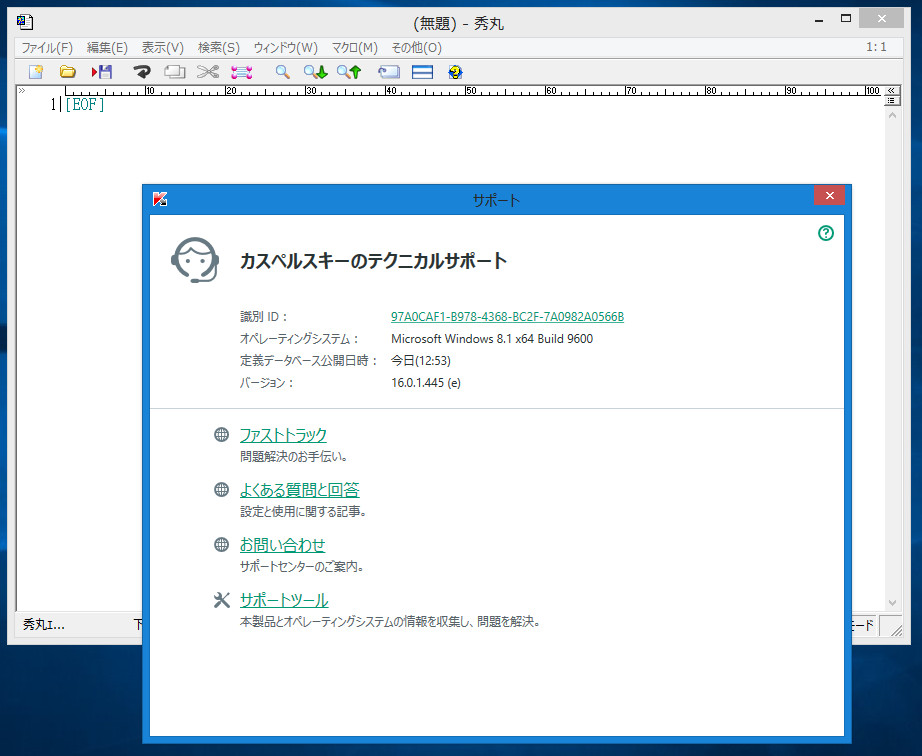Screen dimensions: 922x756
Task: Cut text with the scissors icon
Action: point(207,71)
